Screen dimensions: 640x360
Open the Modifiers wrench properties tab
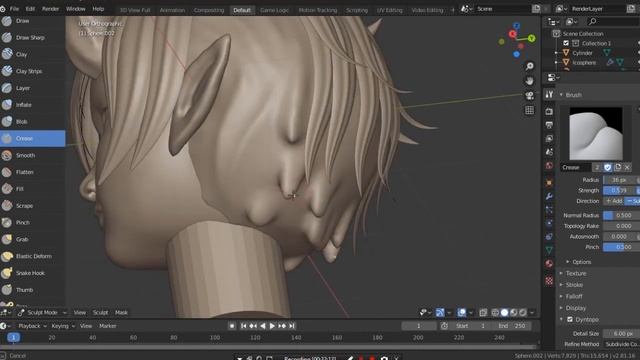(549, 196)
